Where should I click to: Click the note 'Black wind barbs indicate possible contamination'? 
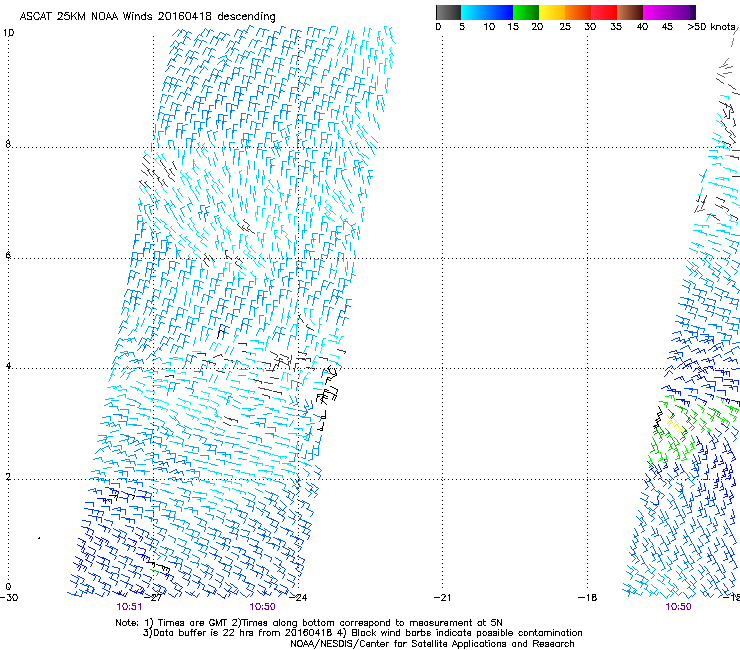467,633
